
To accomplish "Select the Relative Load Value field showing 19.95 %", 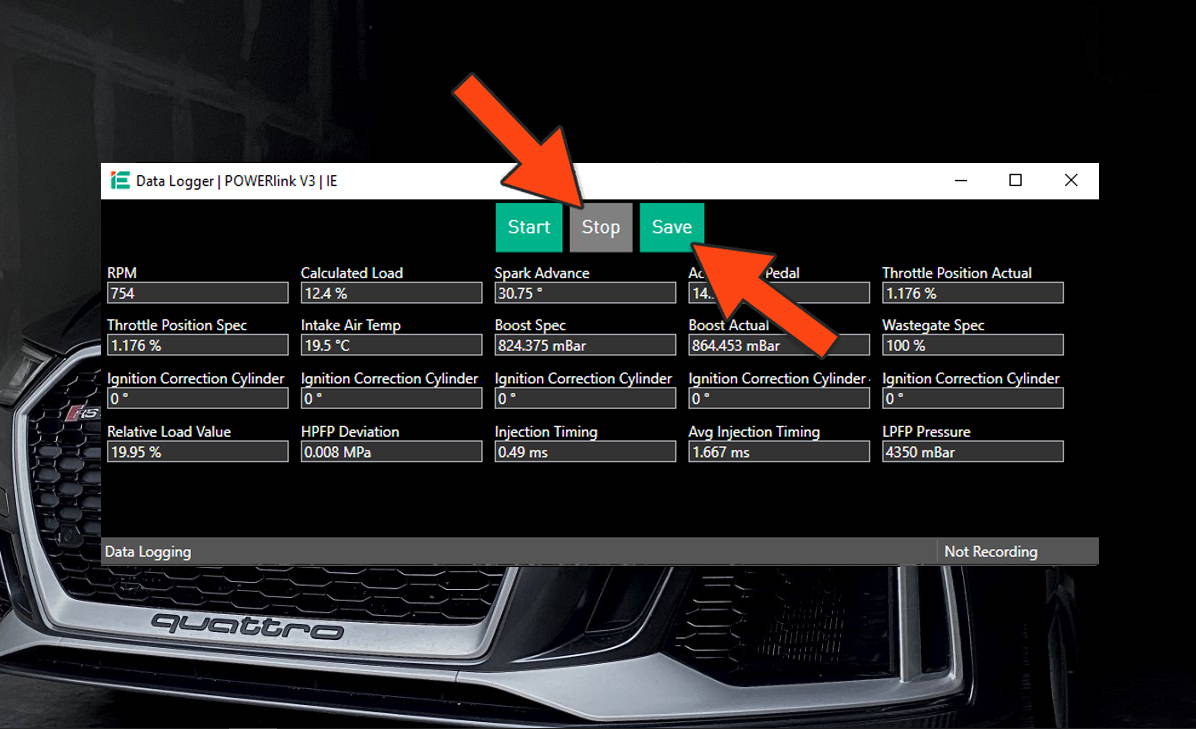I will point(198,452).
